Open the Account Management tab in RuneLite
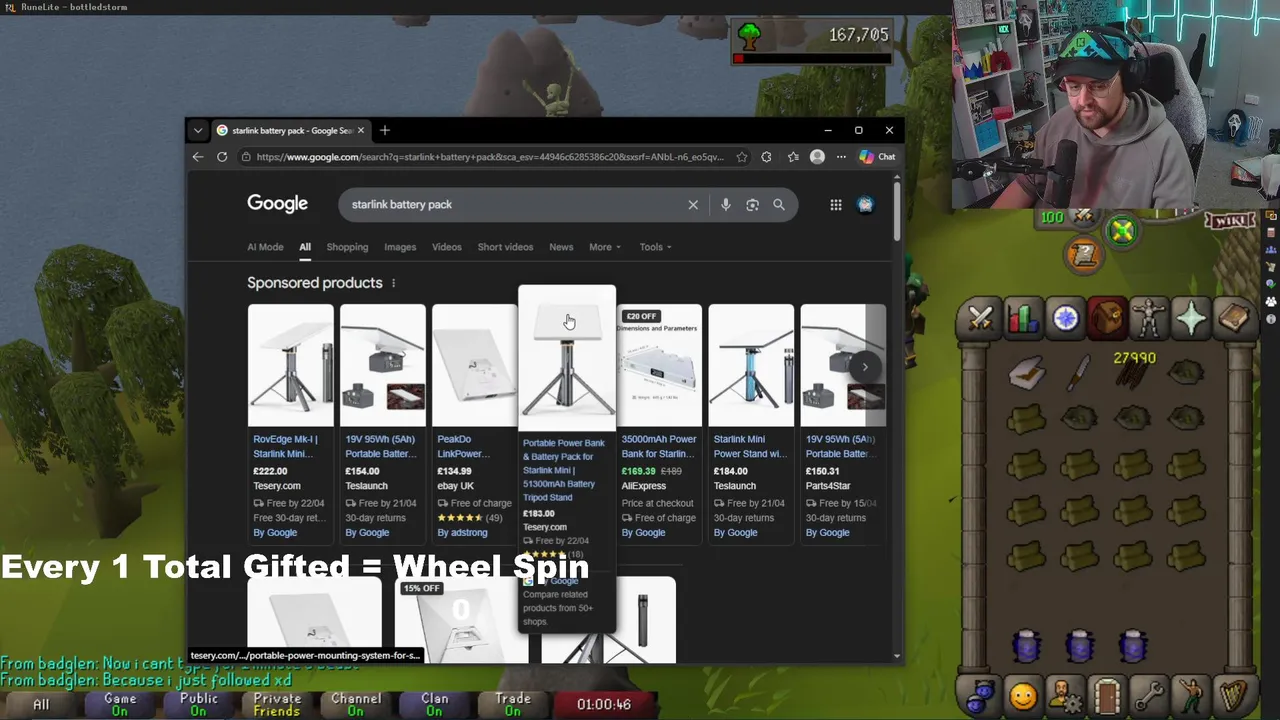Screen dimensions: 1280x720 point(1065,694)
